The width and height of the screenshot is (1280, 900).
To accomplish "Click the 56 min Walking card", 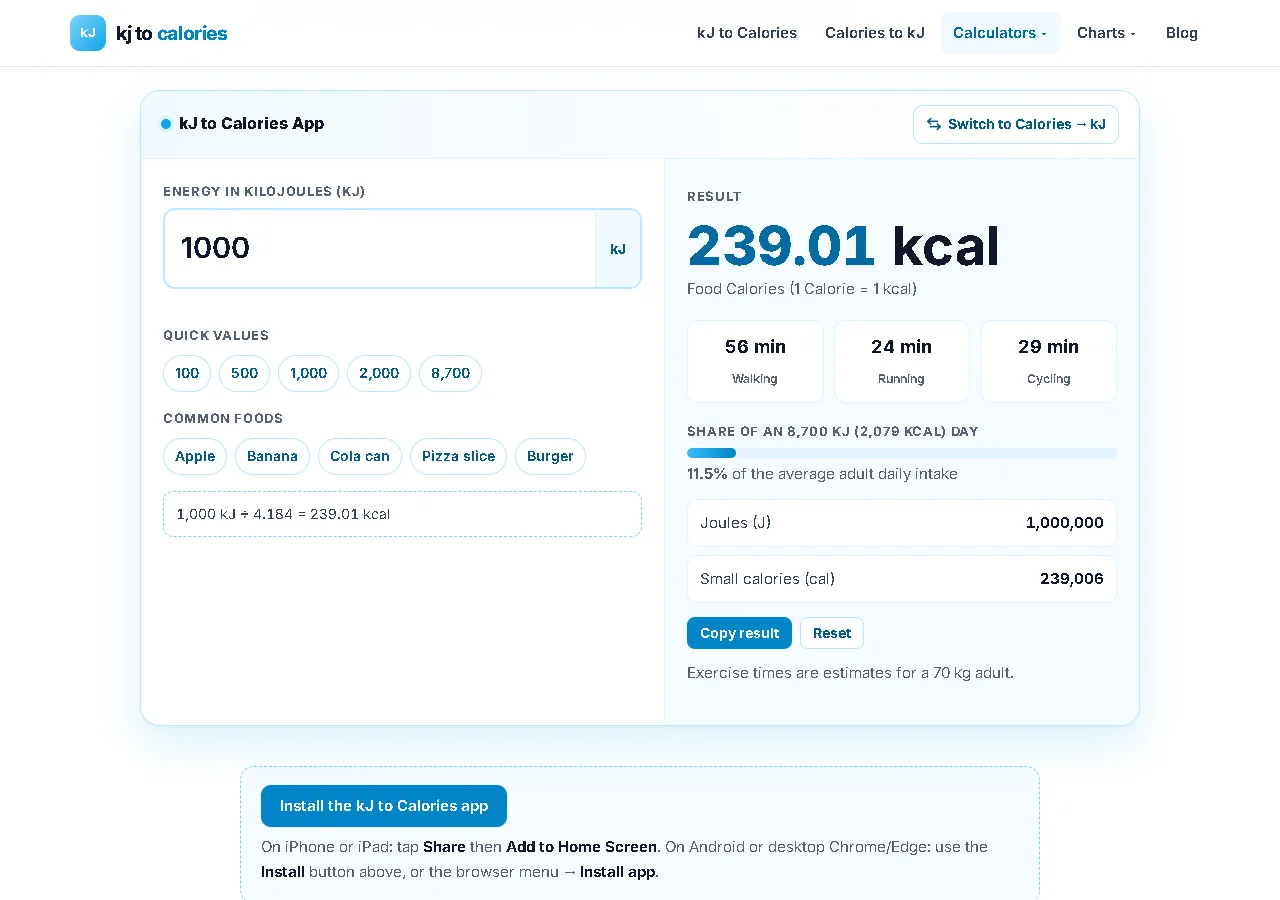I will [x=755, y=361].
